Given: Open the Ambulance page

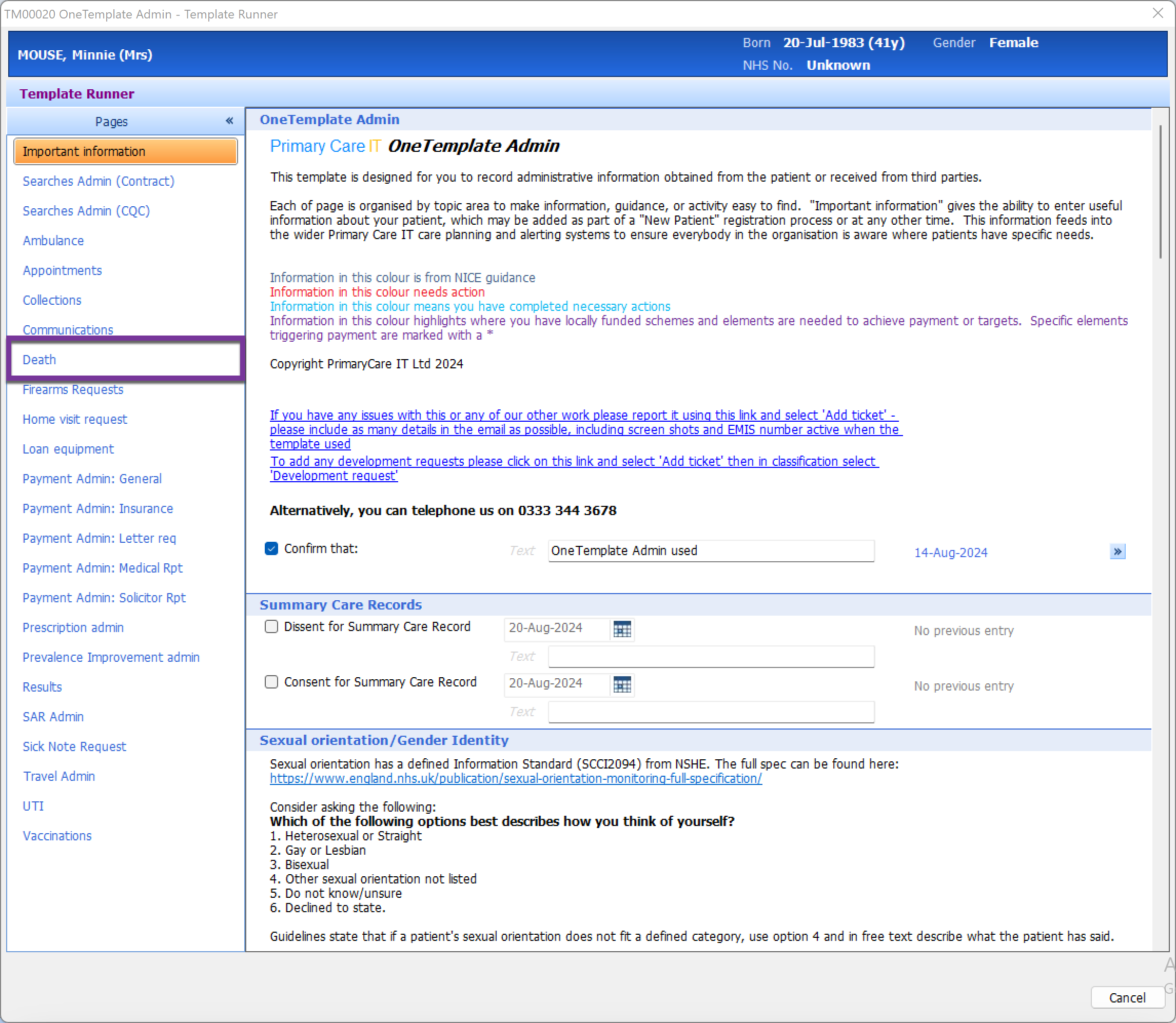Looking at the screenshot, I should tap(53, 241).
